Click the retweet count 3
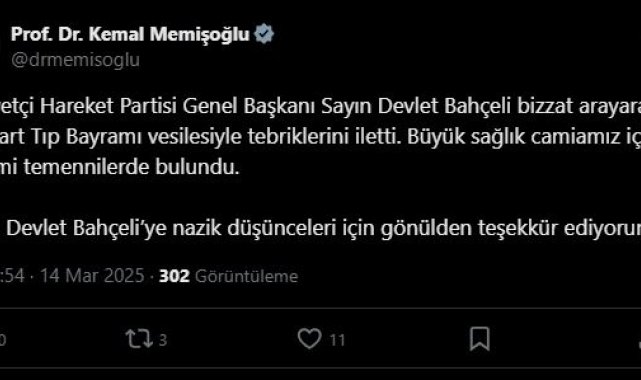This screenshot has width=641, height=380. 163,340
